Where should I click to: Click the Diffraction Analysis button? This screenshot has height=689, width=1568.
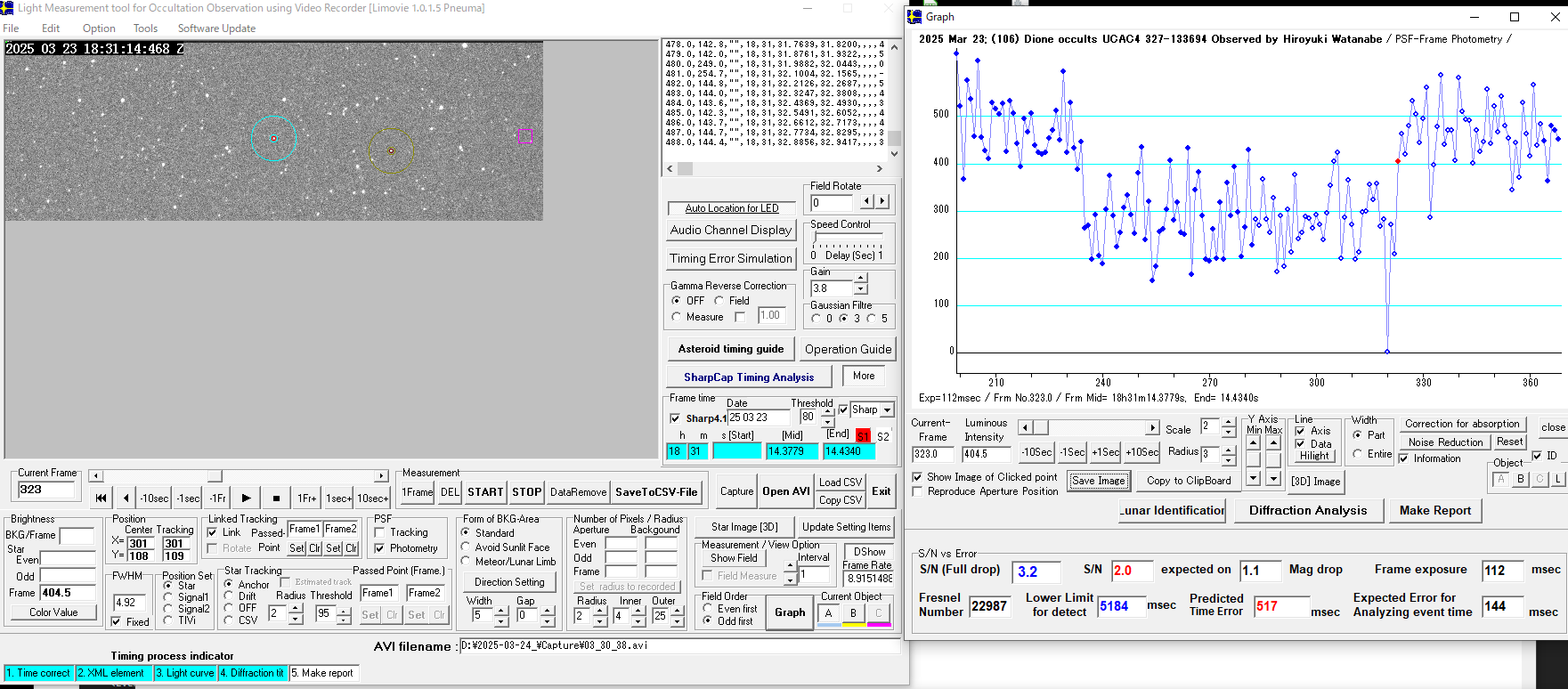pyautogui.click(x=1307, y=510)
